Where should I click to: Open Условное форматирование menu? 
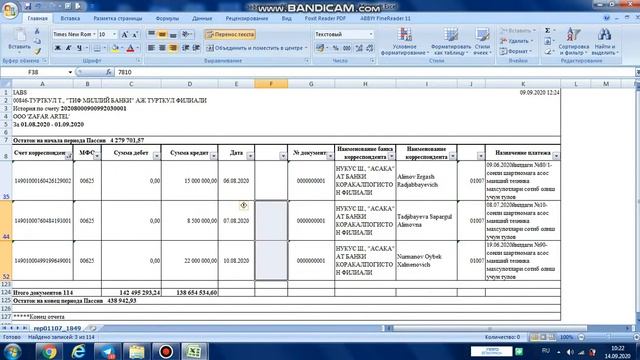pyautogui.click(x=404, y=41)
